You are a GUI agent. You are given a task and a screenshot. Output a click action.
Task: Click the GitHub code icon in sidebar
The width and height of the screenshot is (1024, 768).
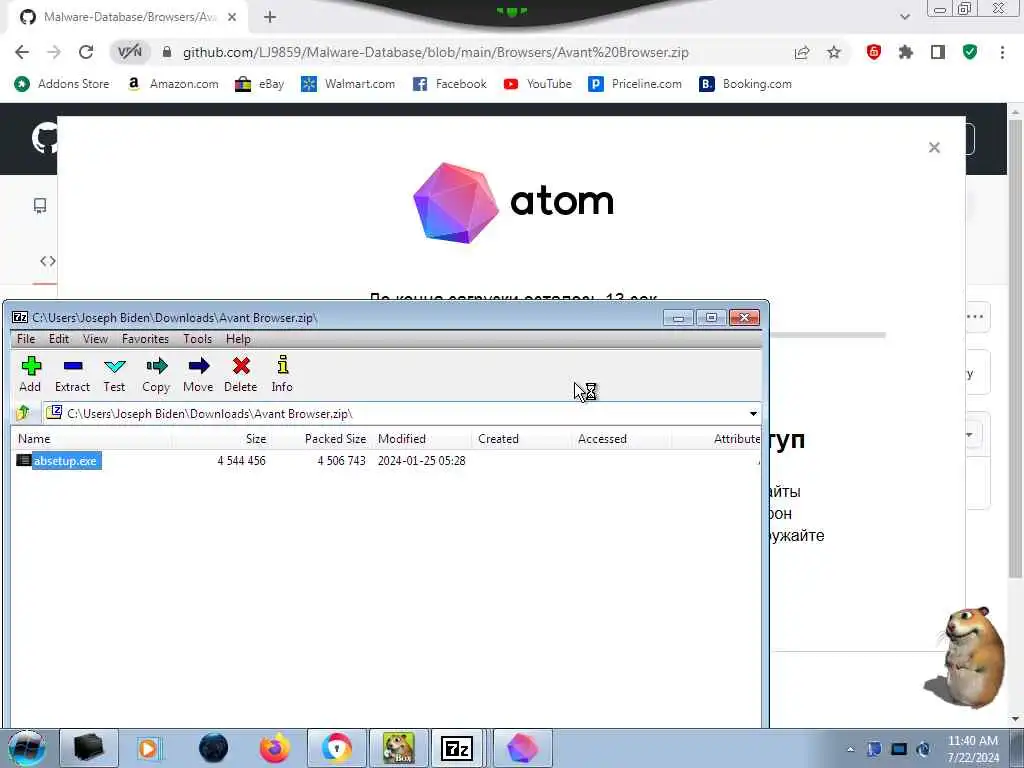coord(48,261)
